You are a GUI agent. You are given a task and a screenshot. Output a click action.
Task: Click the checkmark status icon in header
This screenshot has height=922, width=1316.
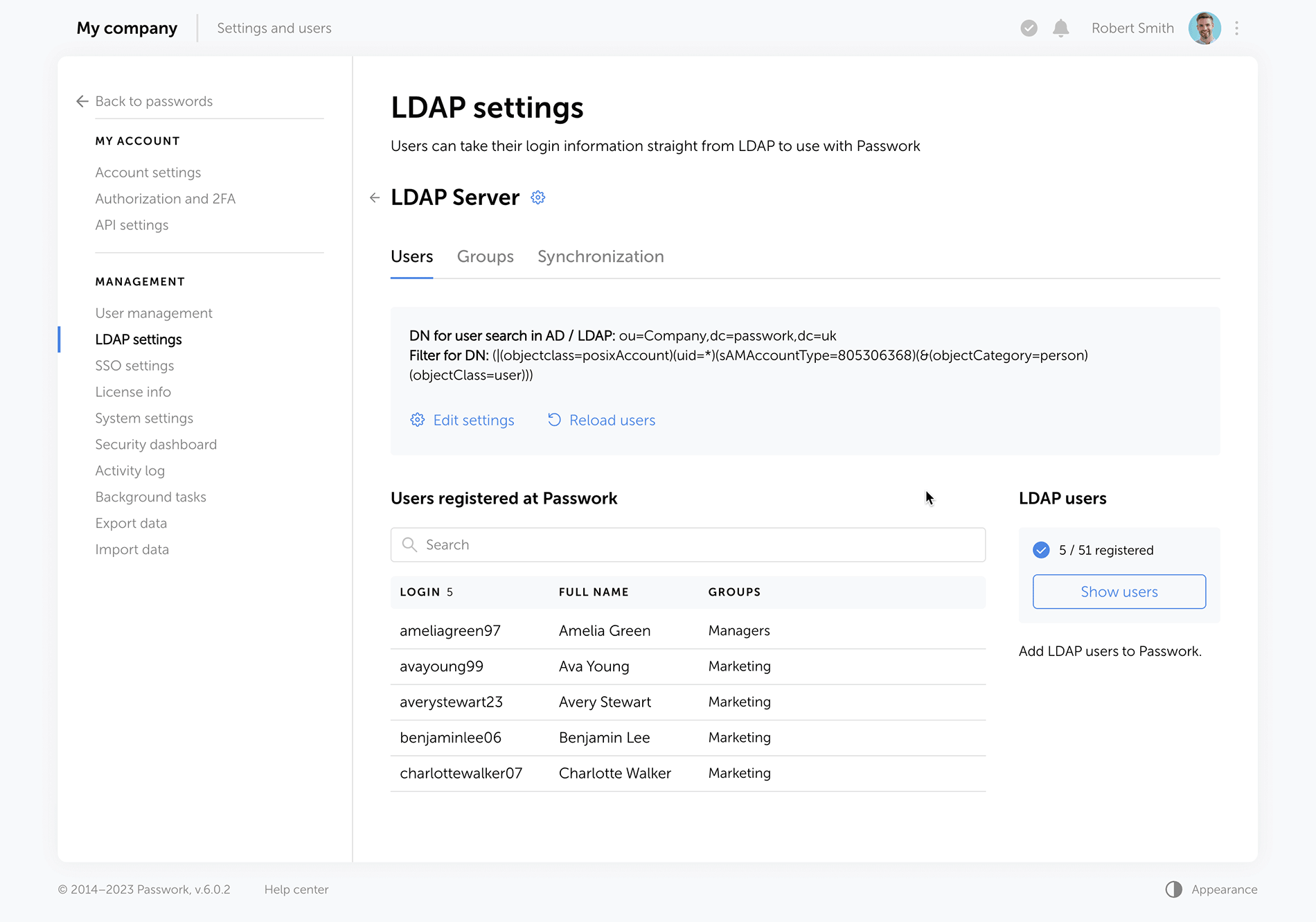click(x=1029, y=28)
